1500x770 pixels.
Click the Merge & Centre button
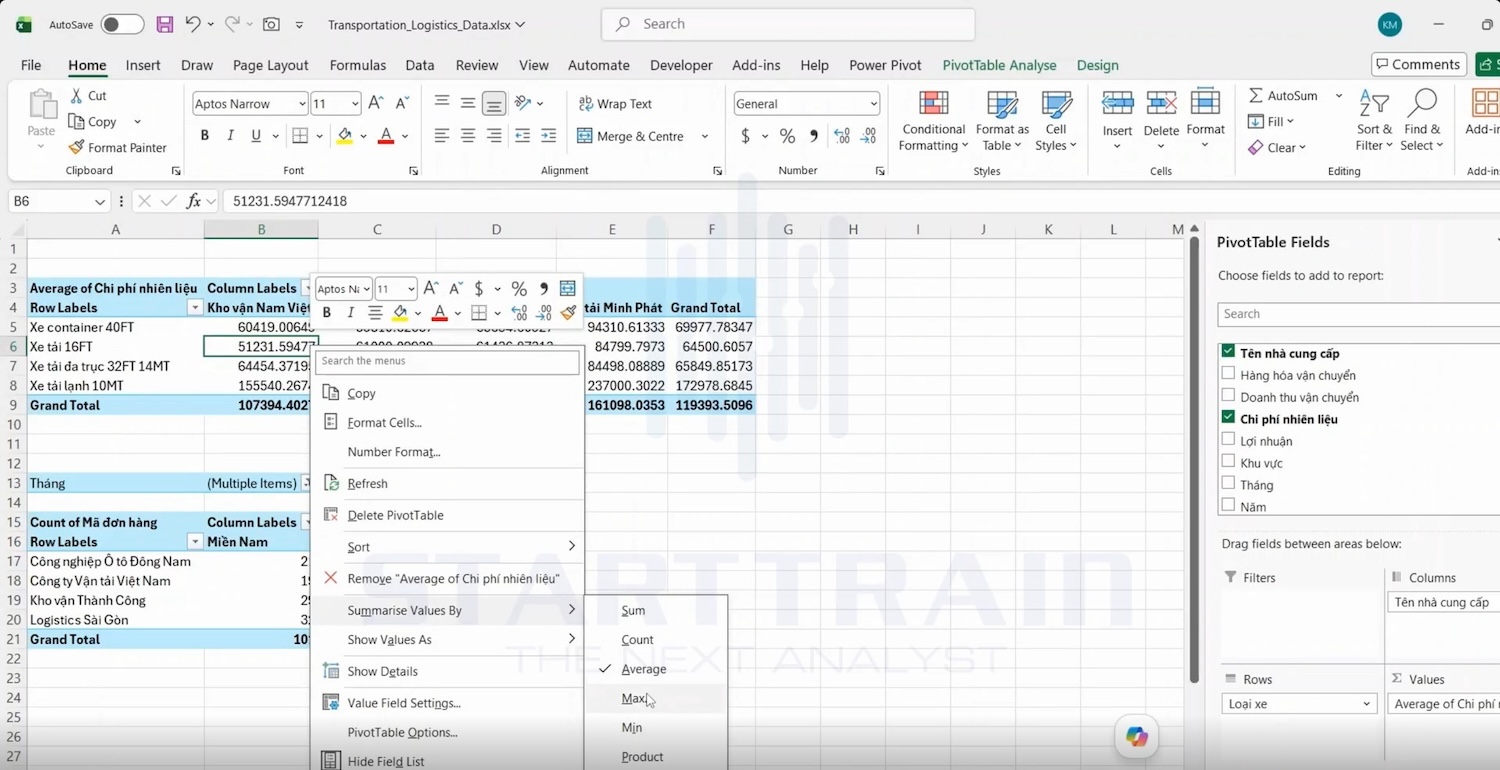click(x=631, y=136)
